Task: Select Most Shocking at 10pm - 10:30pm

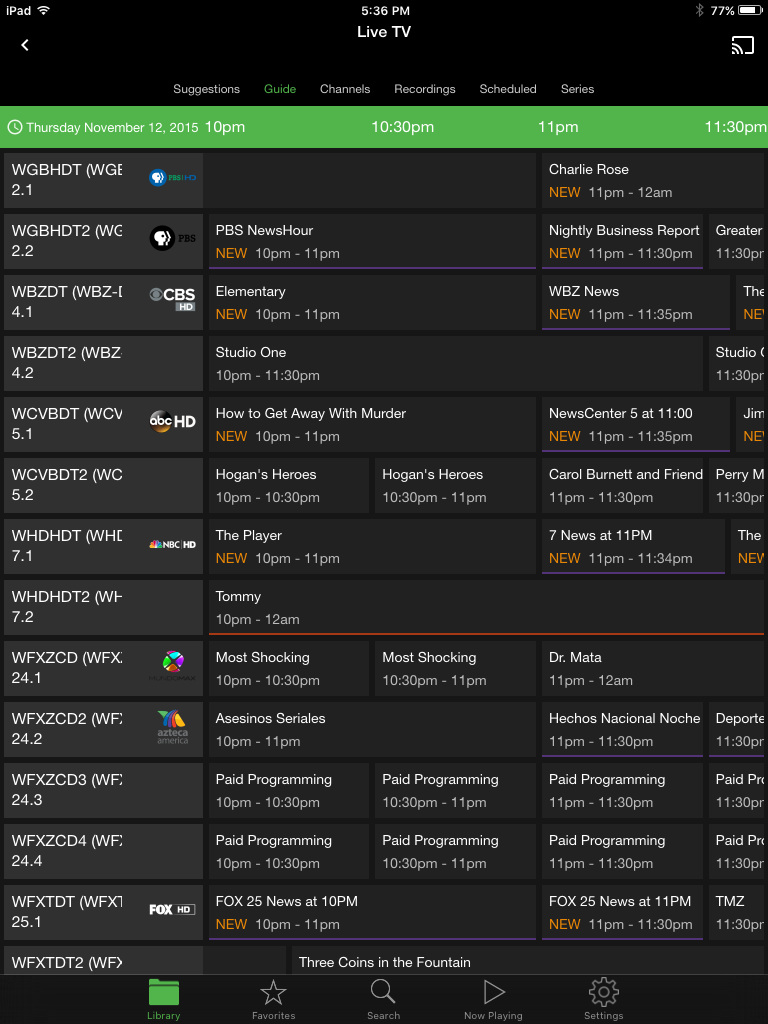Action: (289, 668)
